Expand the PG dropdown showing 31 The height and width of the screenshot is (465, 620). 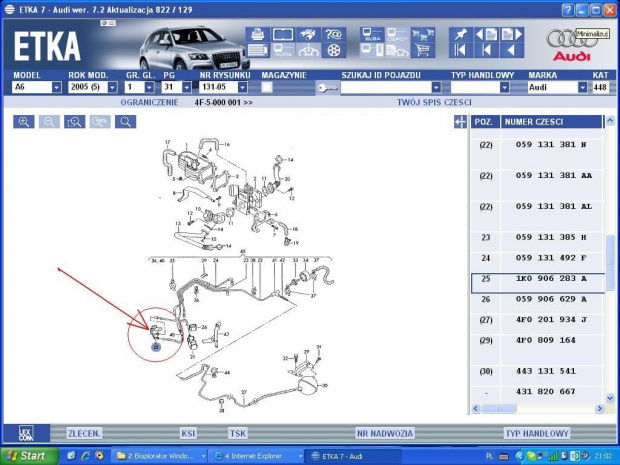click(x=187, y=87)
